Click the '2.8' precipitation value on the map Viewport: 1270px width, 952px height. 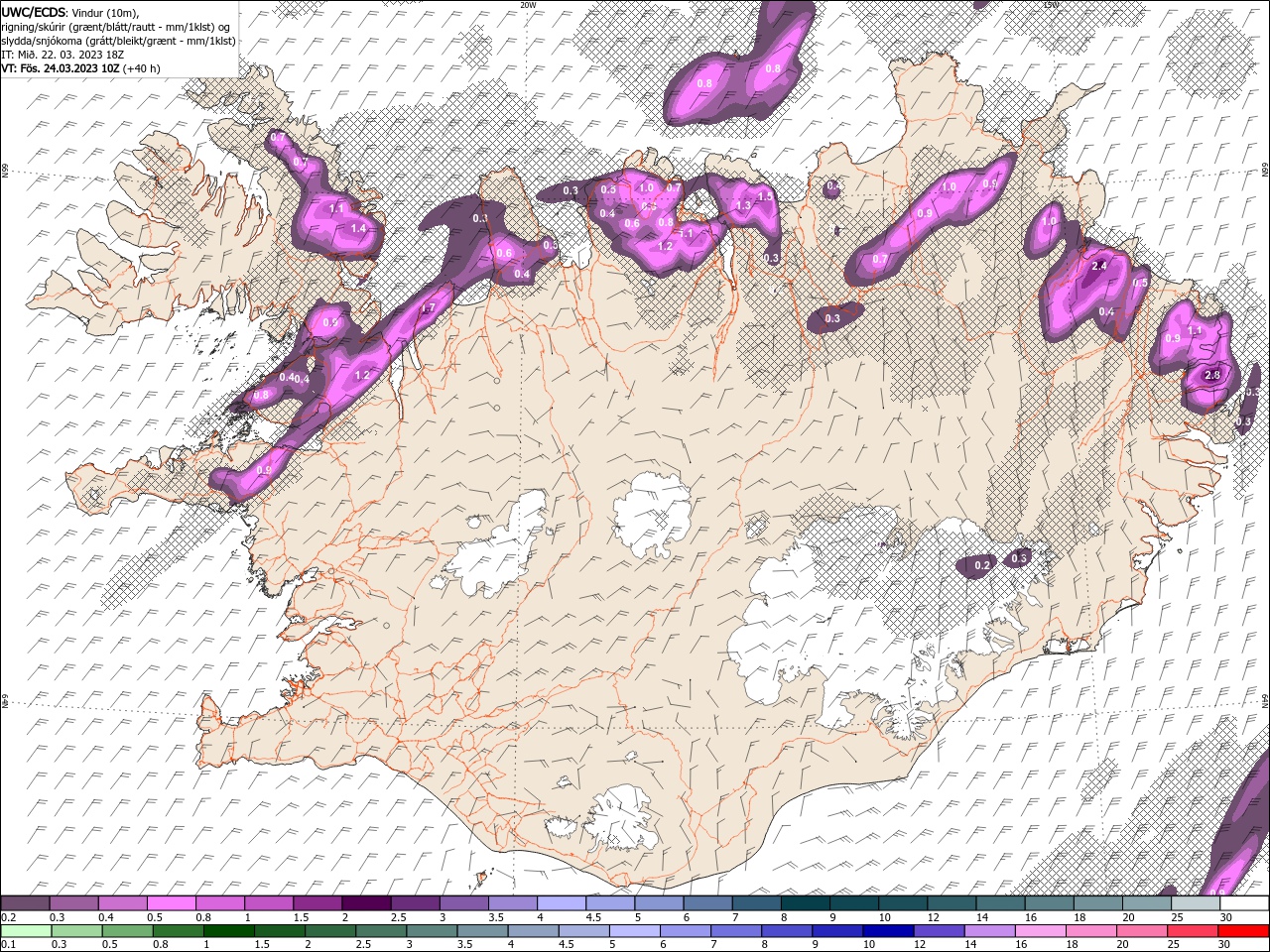1211,376
